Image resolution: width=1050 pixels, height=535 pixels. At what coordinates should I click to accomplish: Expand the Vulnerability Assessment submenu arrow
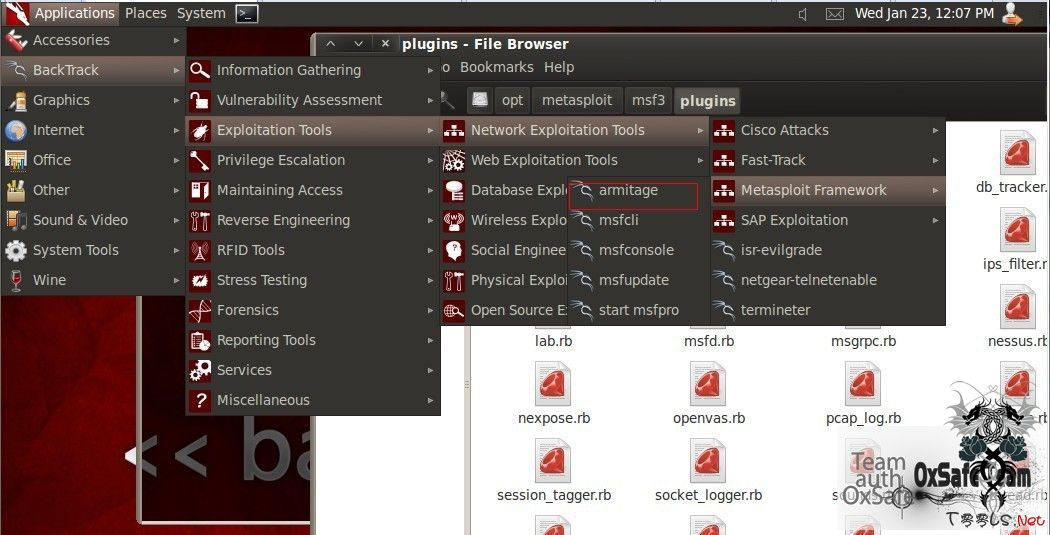click(431, 100)
